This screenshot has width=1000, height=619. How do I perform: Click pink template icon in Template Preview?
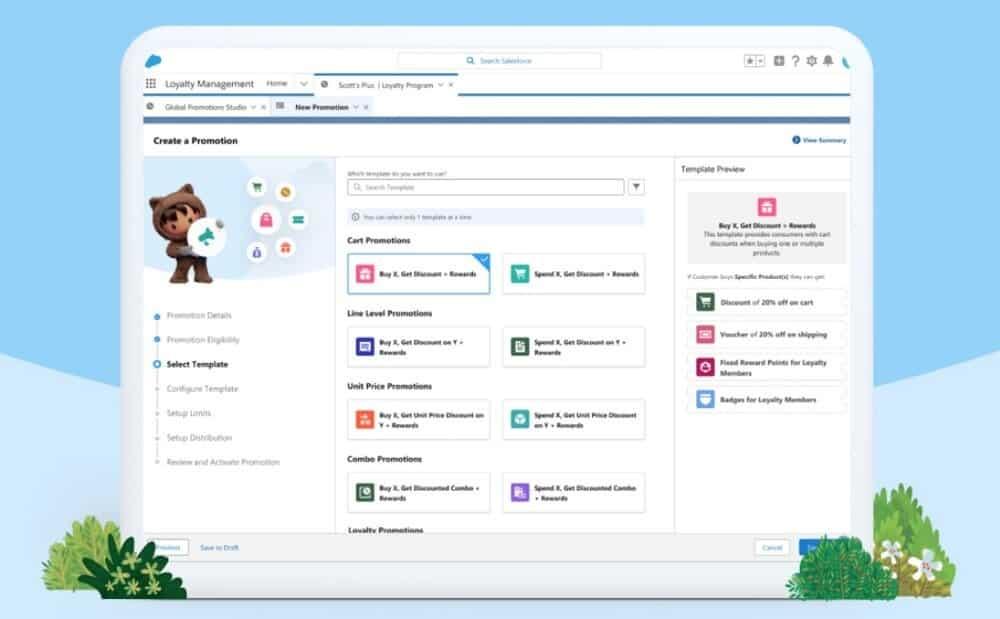click(x=767, y=207)
